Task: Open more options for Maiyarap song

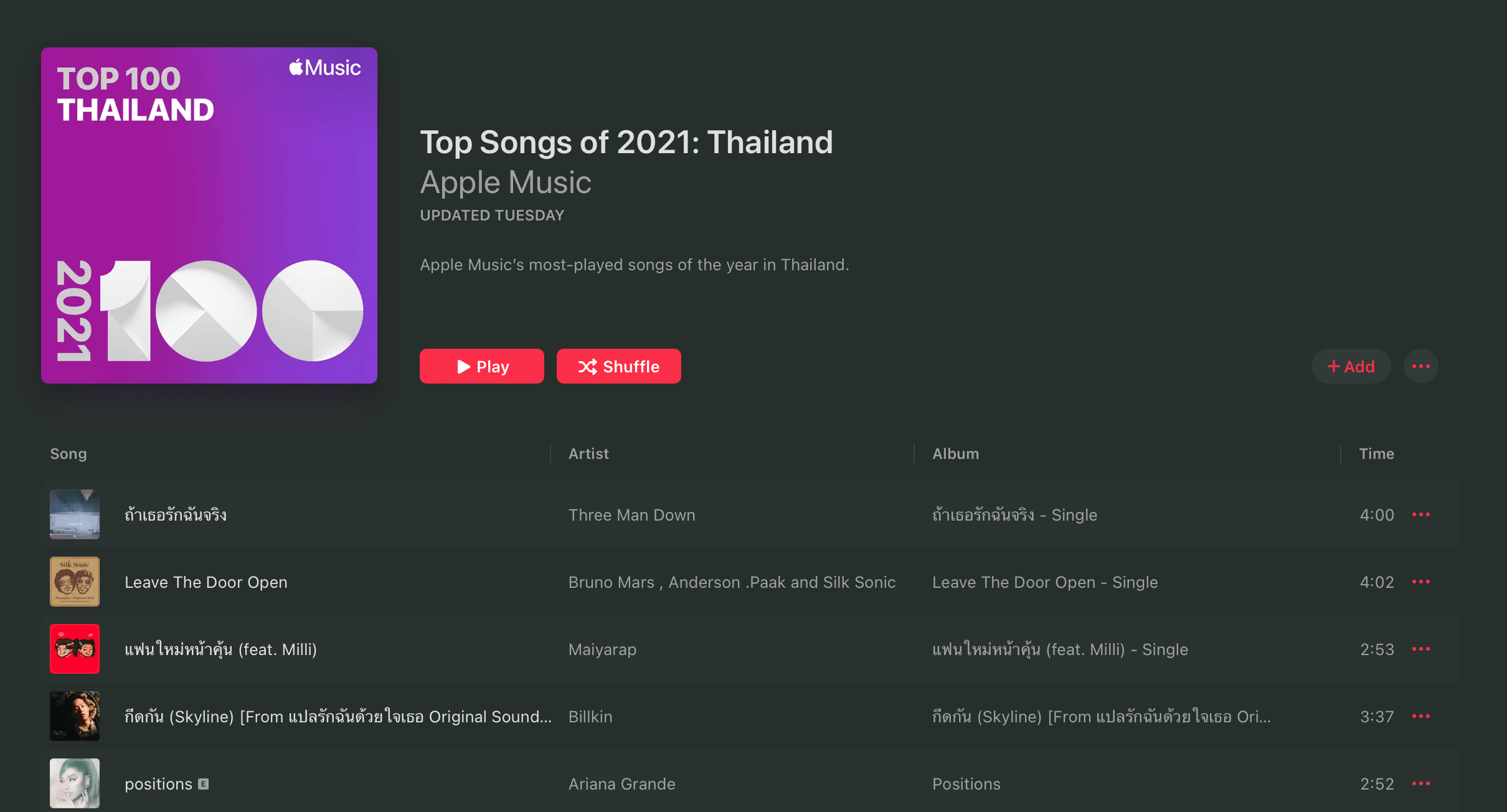Action: coord(1420,649)
